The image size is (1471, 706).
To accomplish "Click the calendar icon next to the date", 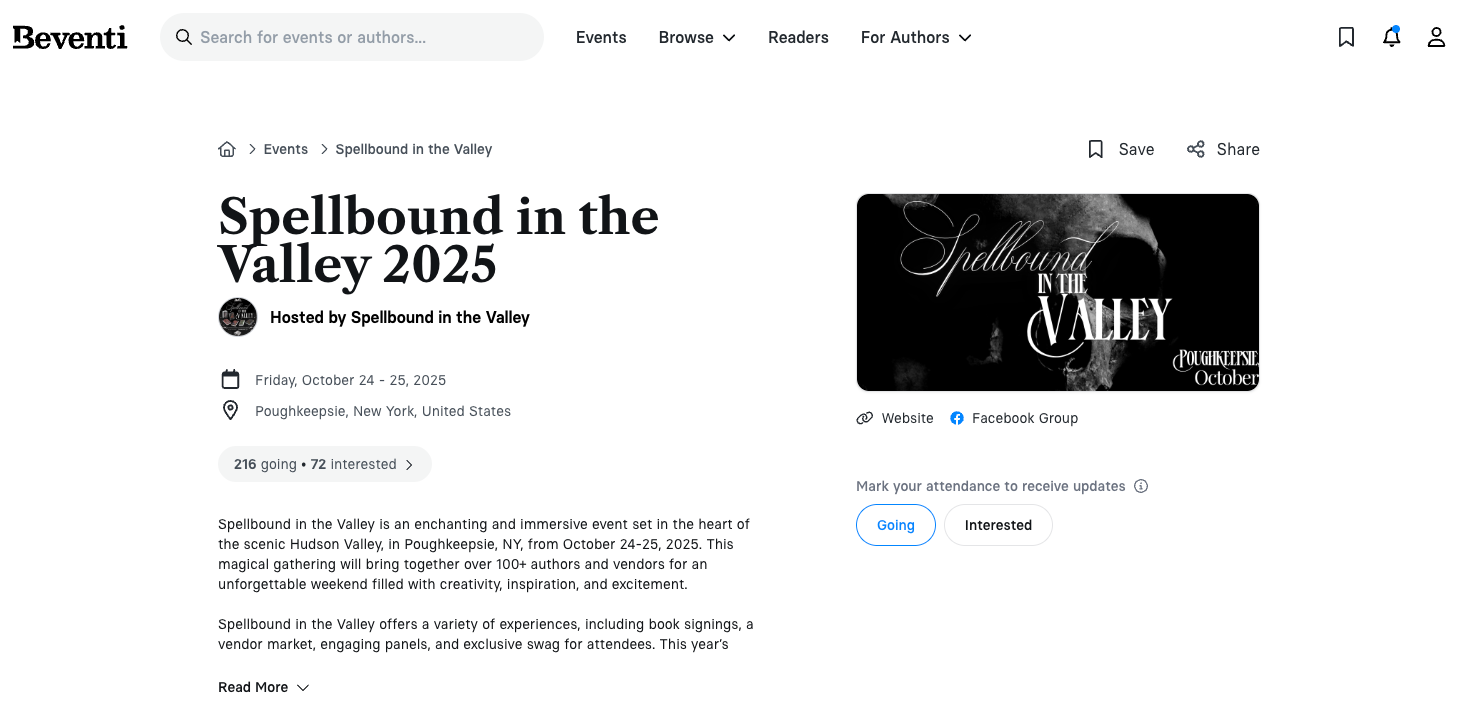I will (x=231, y=379).
